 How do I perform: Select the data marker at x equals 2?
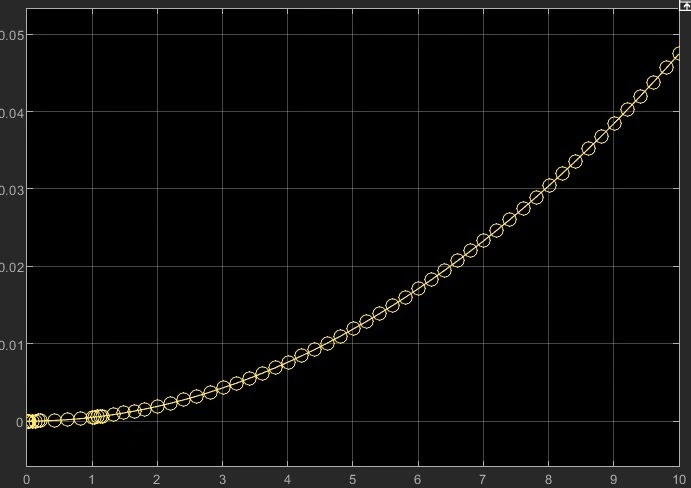coord(157,406)
